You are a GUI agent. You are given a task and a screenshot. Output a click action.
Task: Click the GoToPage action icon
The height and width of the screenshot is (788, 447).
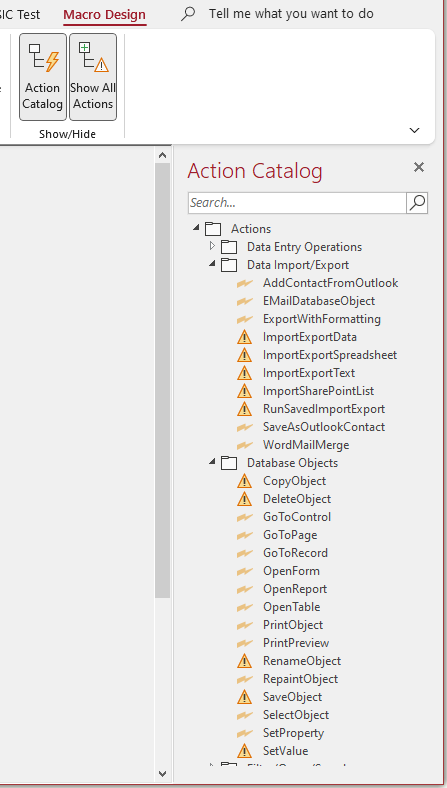click(244, 536)
